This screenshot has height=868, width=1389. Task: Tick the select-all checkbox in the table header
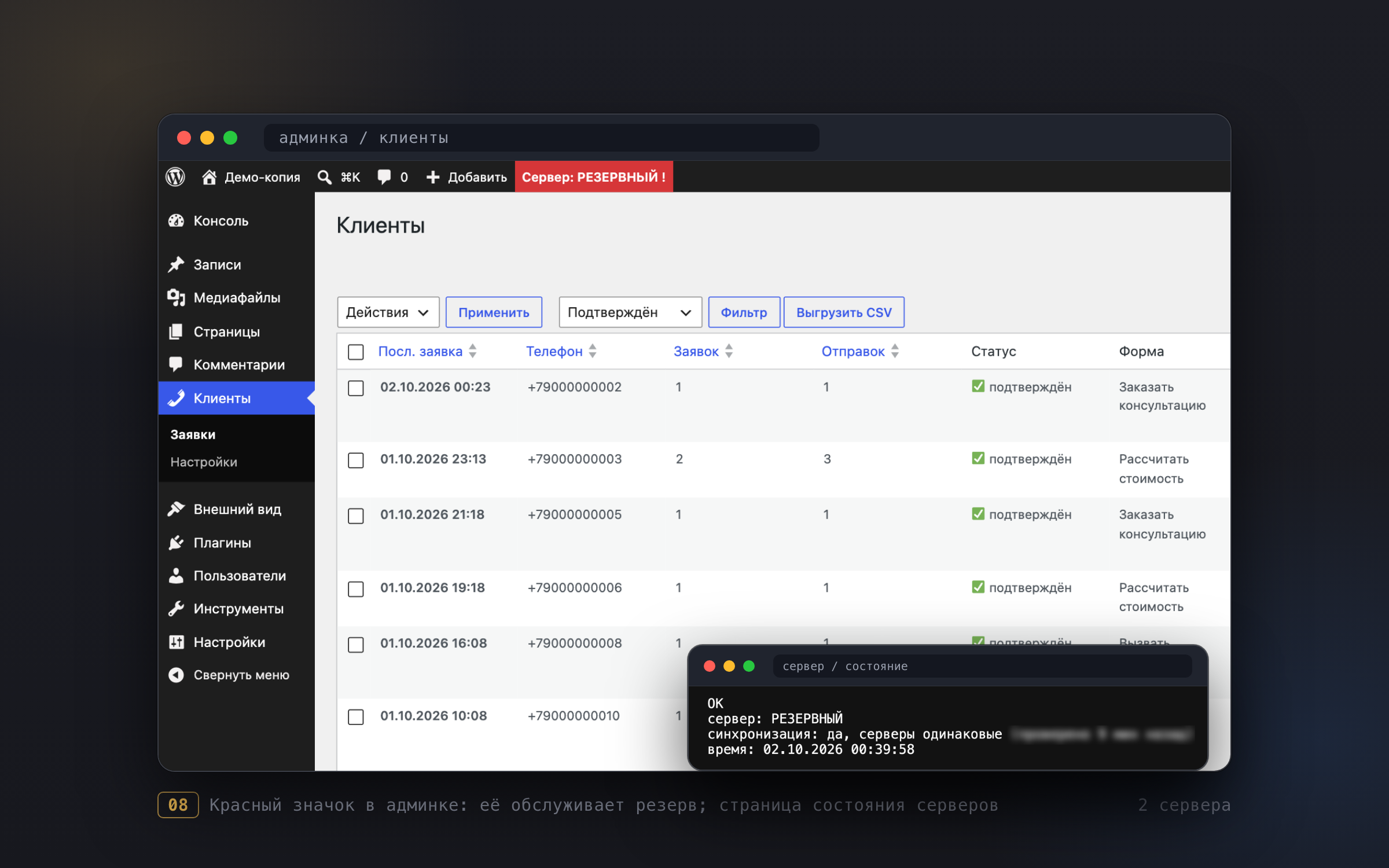[x=356, y=352]
